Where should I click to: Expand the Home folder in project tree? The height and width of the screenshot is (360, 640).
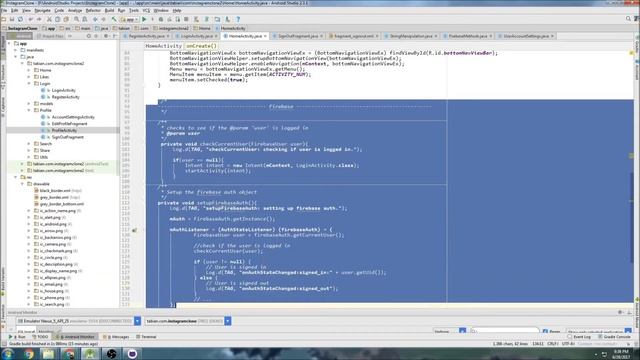[x=29, y=70]
